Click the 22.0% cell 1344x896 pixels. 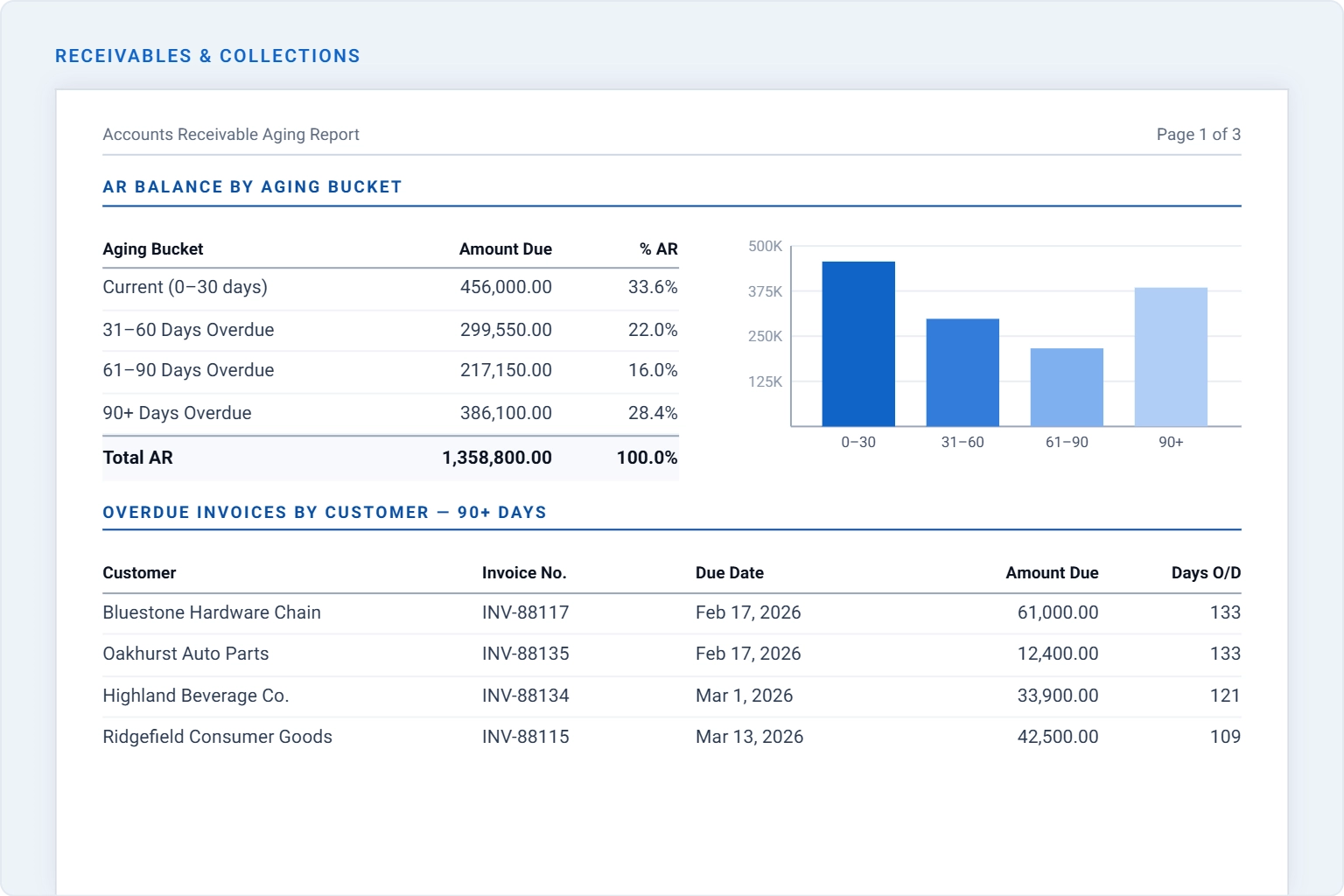(x=653, y=330)
